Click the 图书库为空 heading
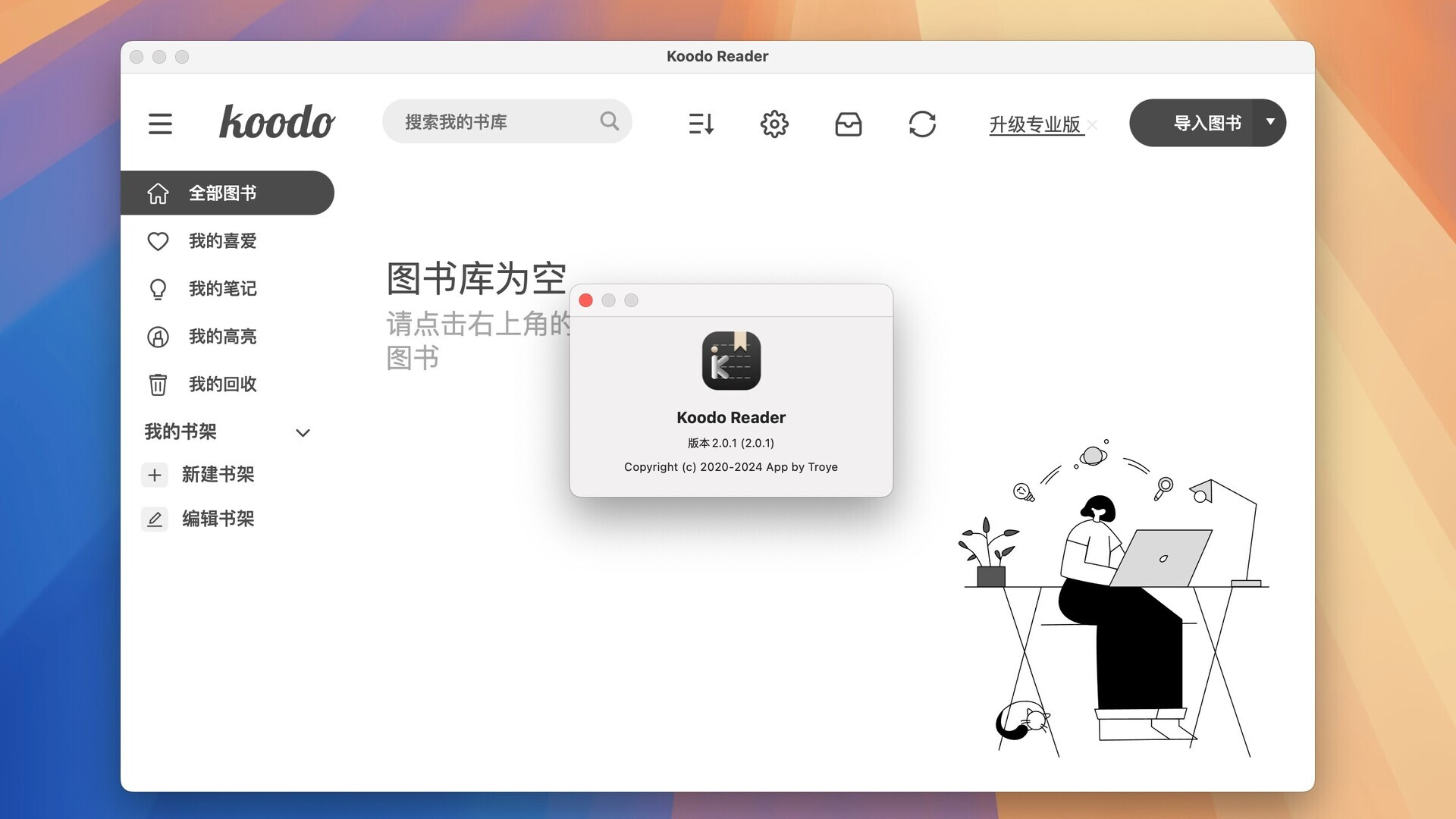 [x=476, y=278]
